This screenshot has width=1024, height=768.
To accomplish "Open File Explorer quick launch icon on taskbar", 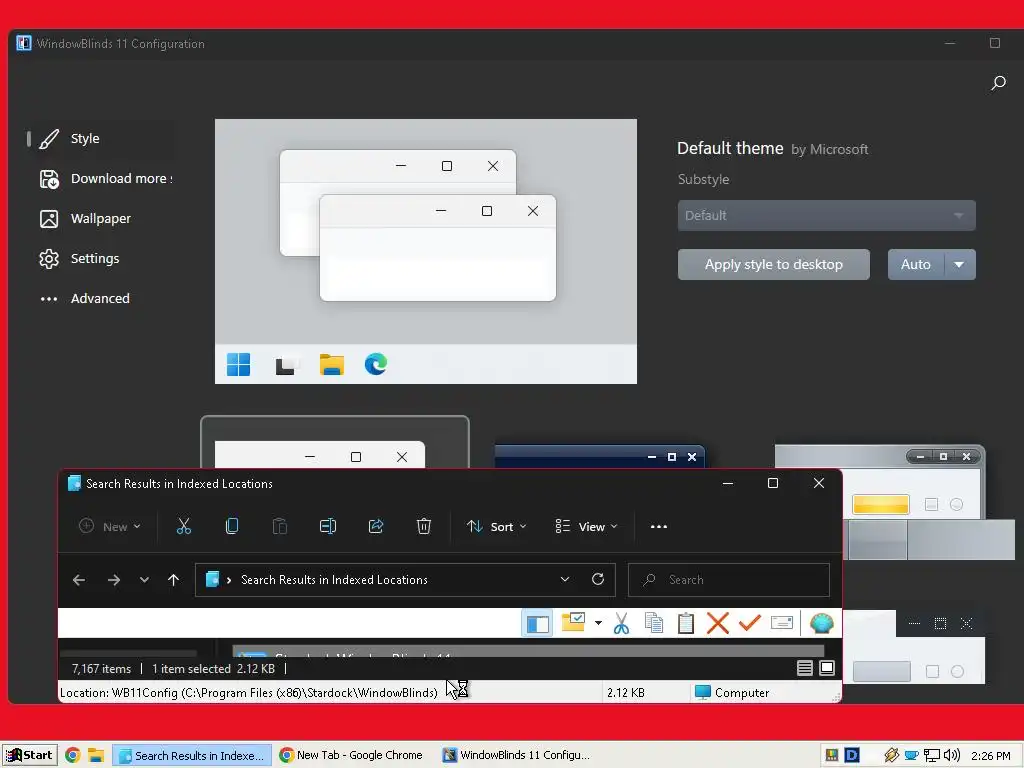I will pos(96,756).
